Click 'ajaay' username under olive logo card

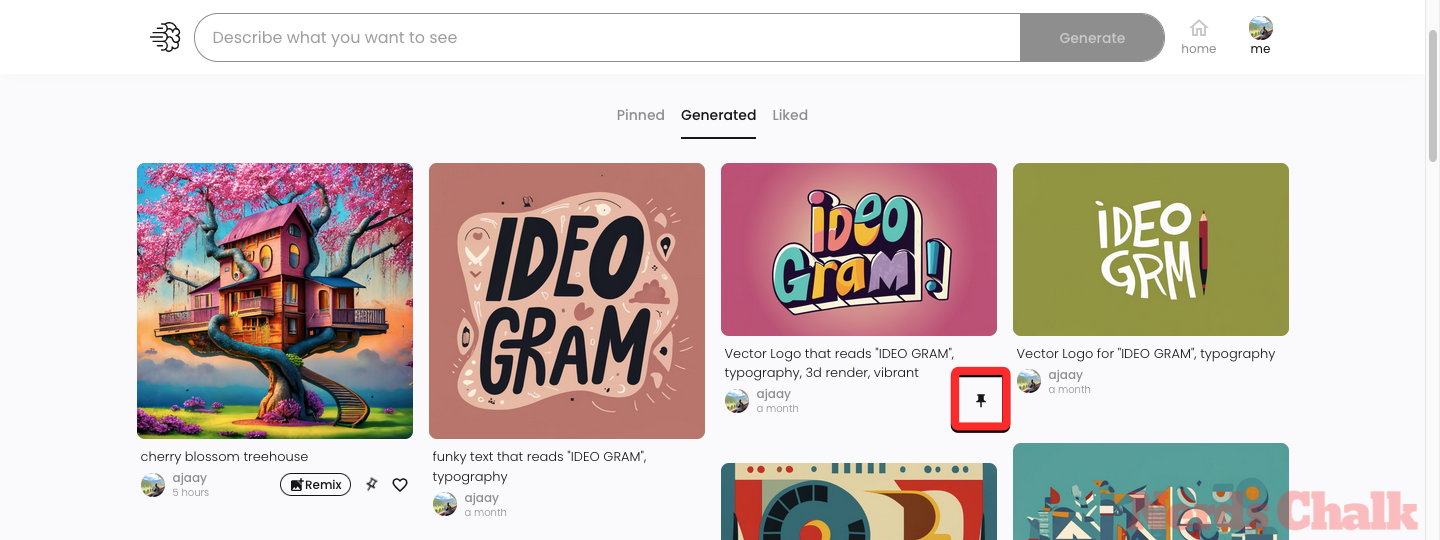(x=1065, y=375)
